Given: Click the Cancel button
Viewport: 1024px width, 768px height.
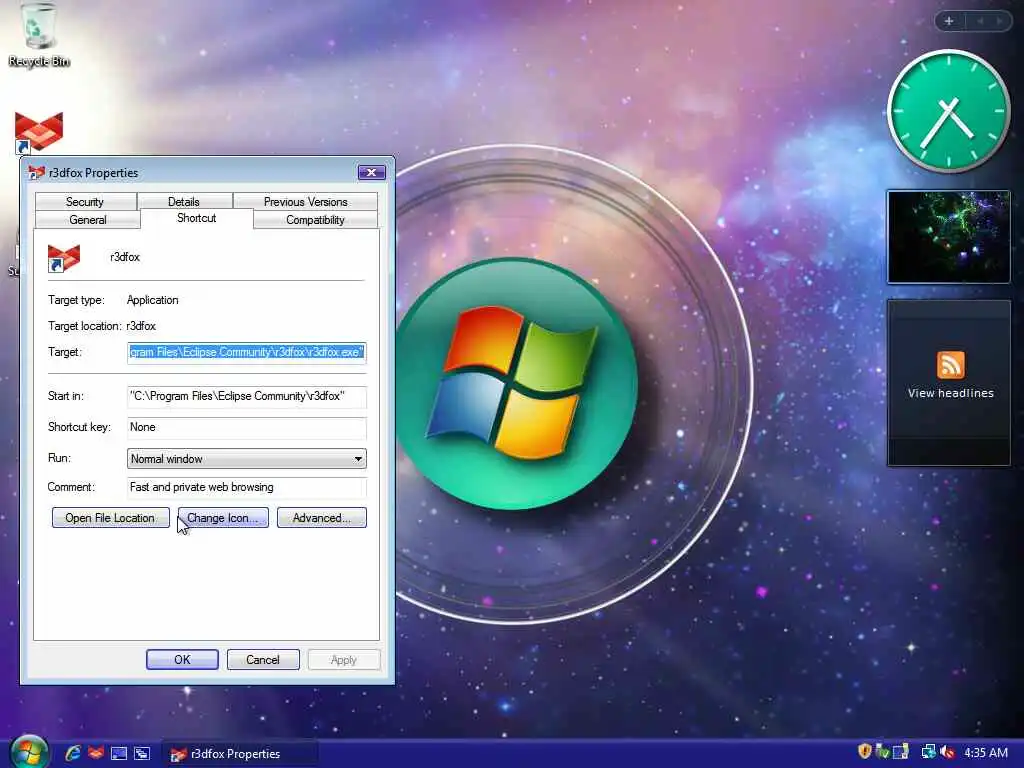Looking at the screenshot, I should [263, 660].
